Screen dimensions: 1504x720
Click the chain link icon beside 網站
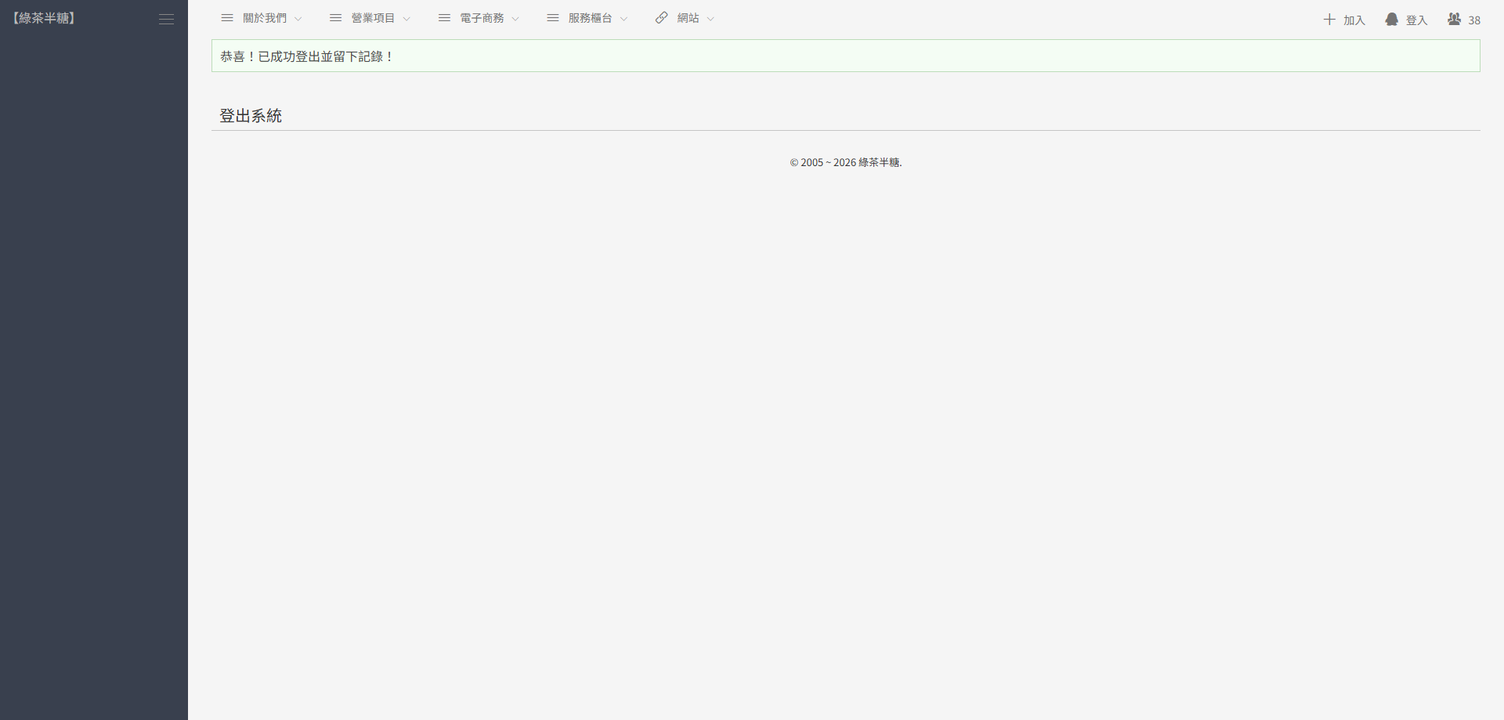[661, 18]
